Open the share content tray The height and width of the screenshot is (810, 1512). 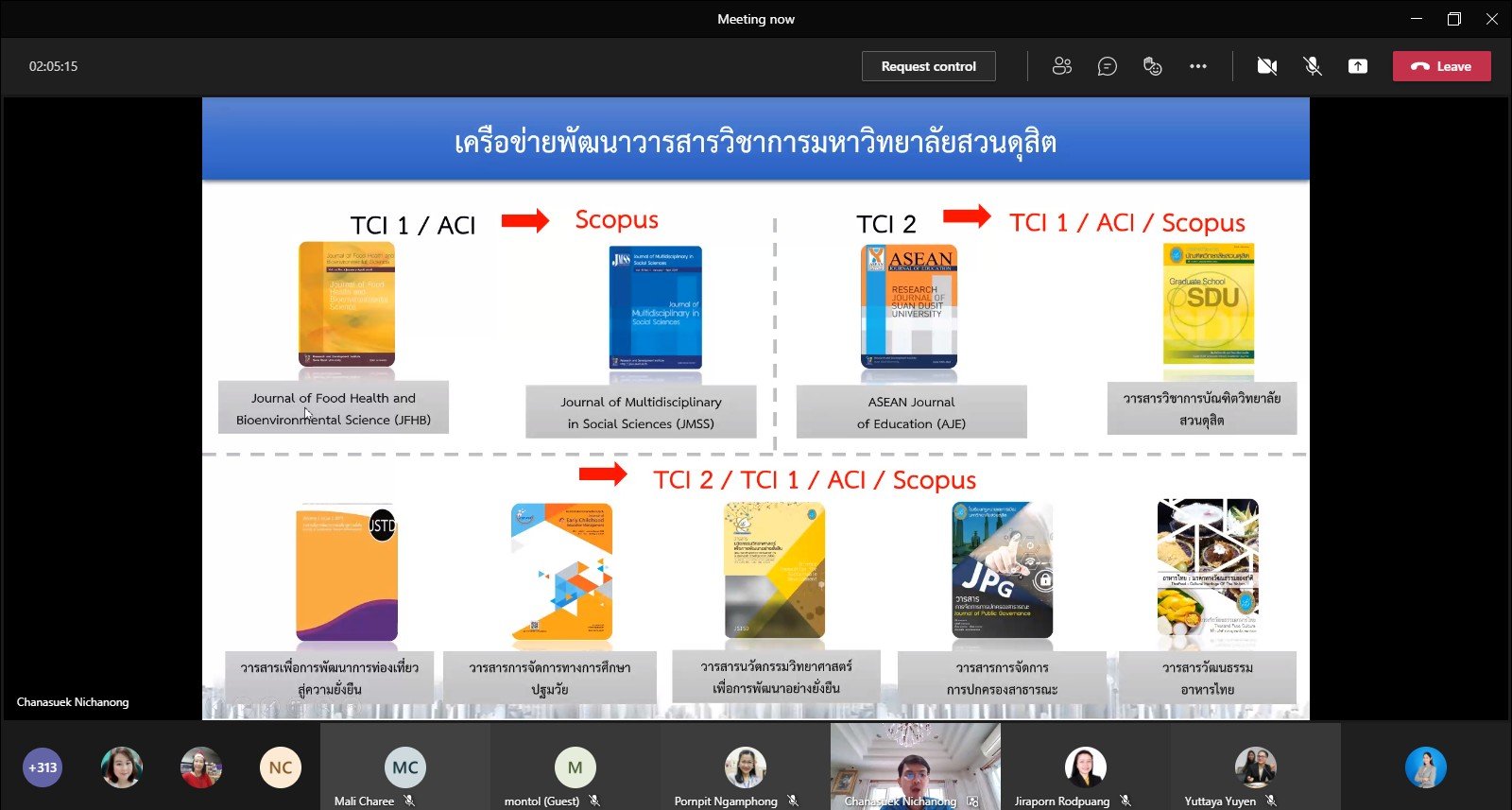pyautogui.click(x=1358, y=66)
